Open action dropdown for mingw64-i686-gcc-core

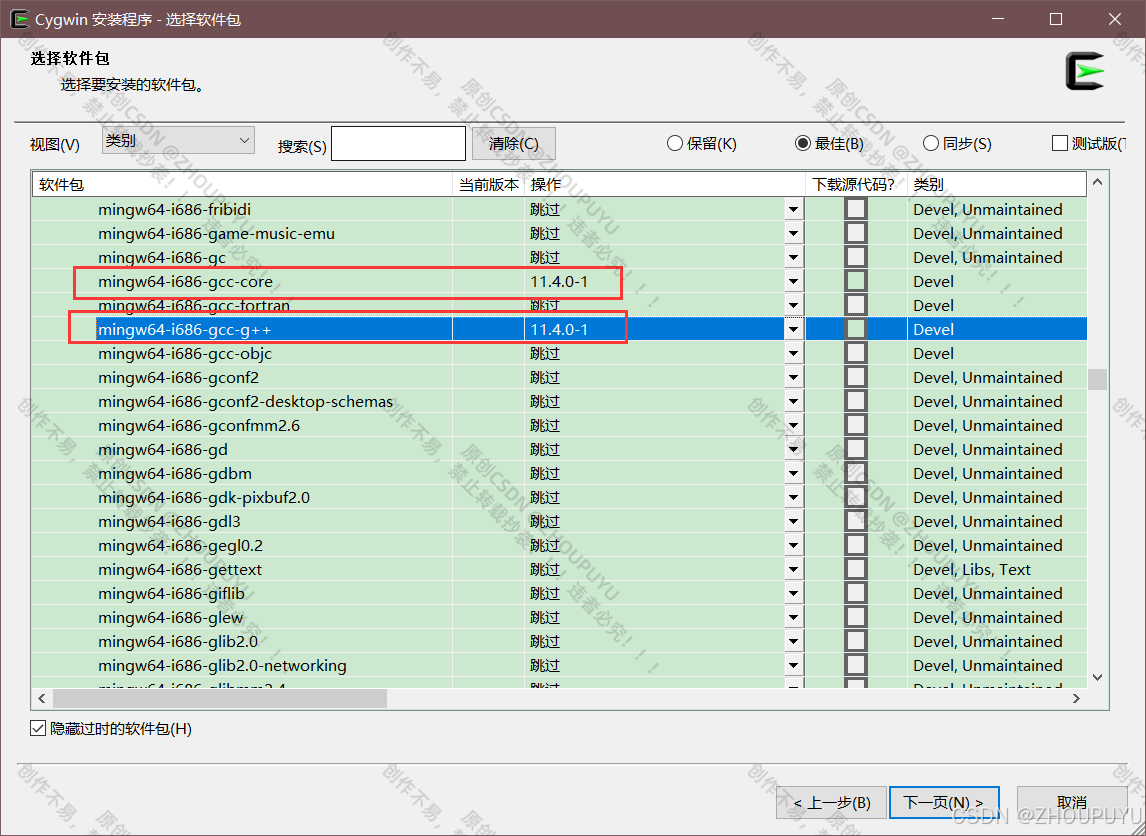click(x=794, y=281)
